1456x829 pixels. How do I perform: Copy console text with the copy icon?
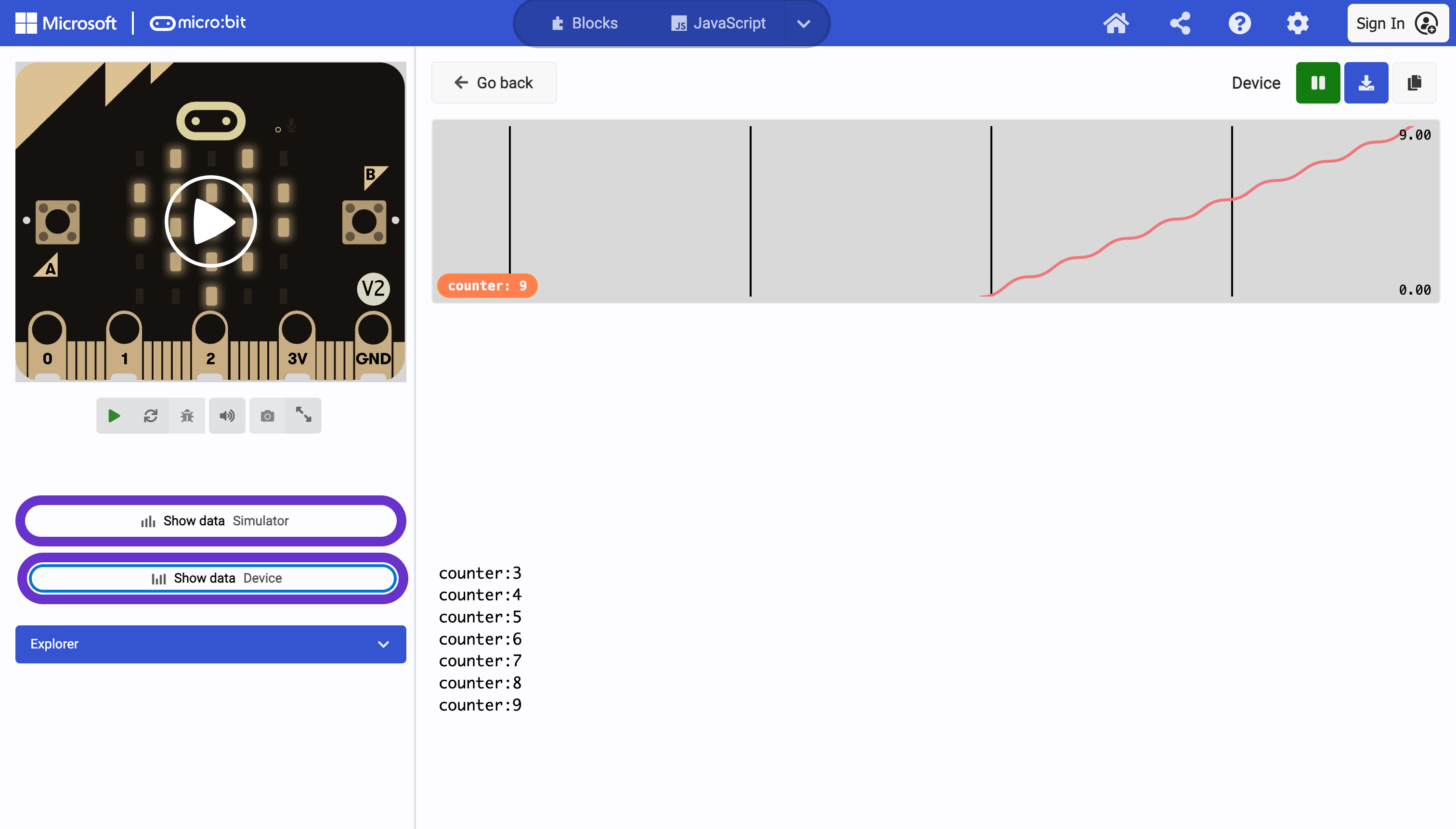[x=1414, y=82]
